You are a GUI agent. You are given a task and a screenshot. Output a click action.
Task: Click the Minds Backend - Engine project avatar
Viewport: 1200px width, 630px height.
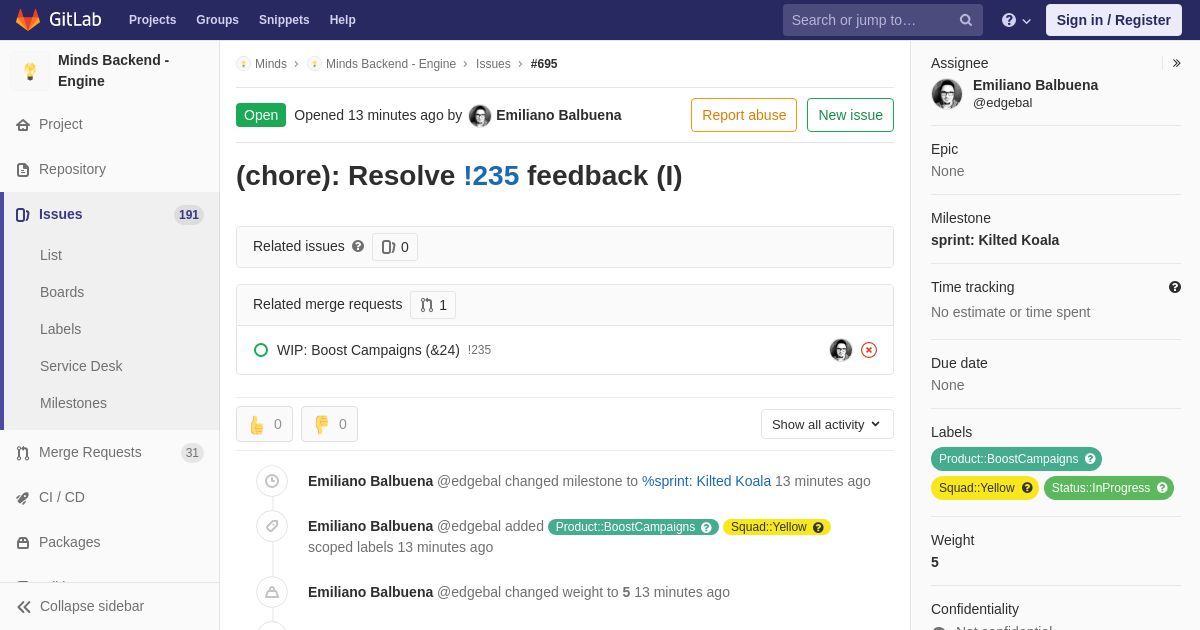[x=30, y=71]
